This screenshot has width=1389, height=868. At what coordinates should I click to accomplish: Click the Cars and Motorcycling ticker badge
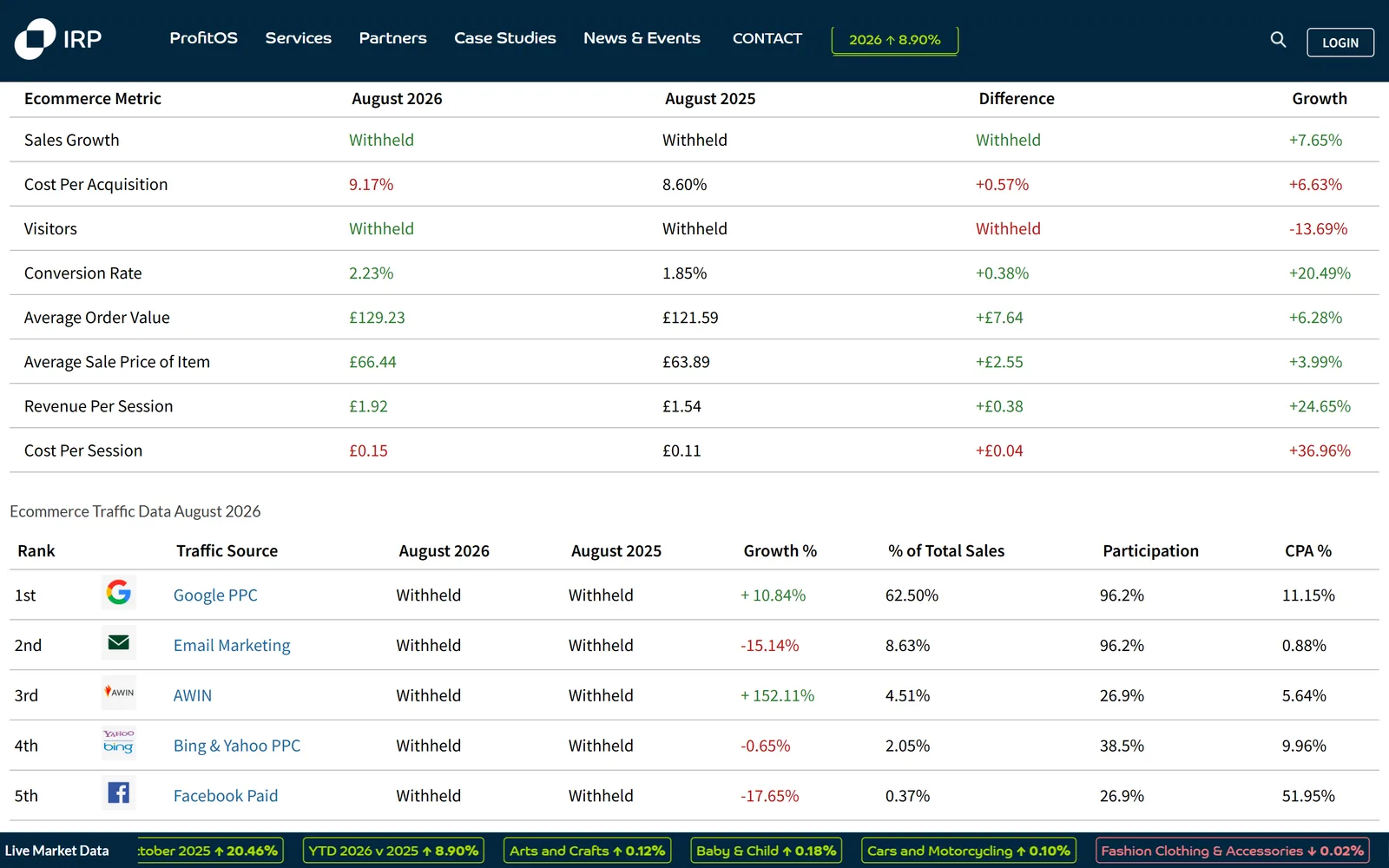coord(969,851)
